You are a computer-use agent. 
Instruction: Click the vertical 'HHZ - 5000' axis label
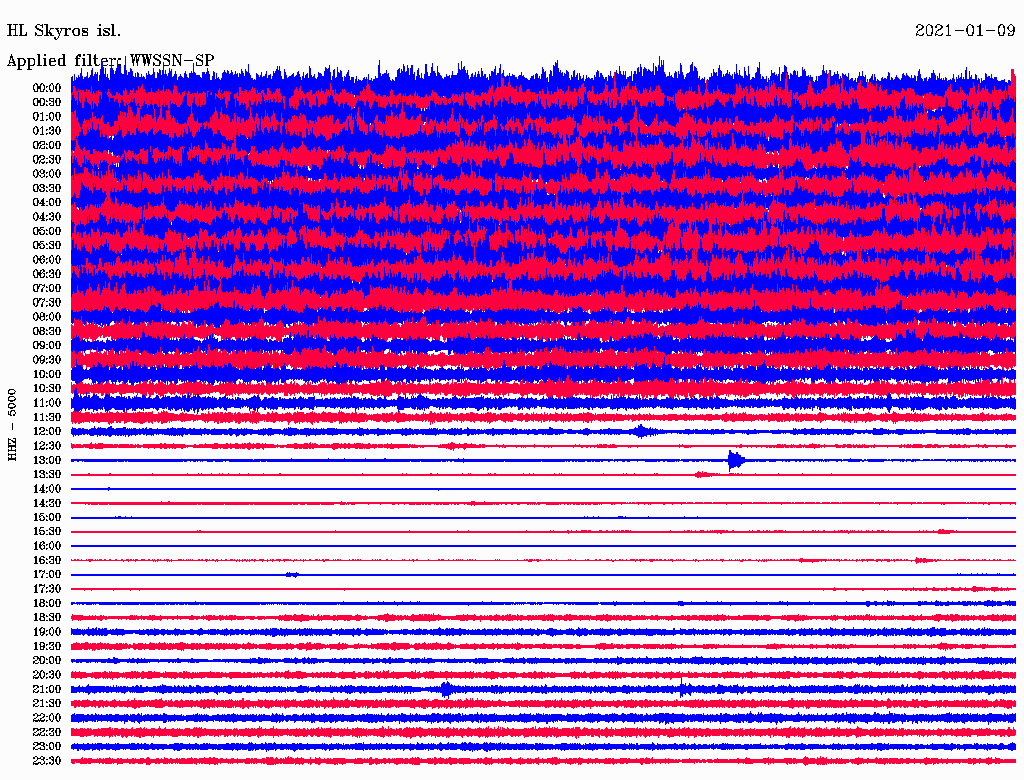12,424
